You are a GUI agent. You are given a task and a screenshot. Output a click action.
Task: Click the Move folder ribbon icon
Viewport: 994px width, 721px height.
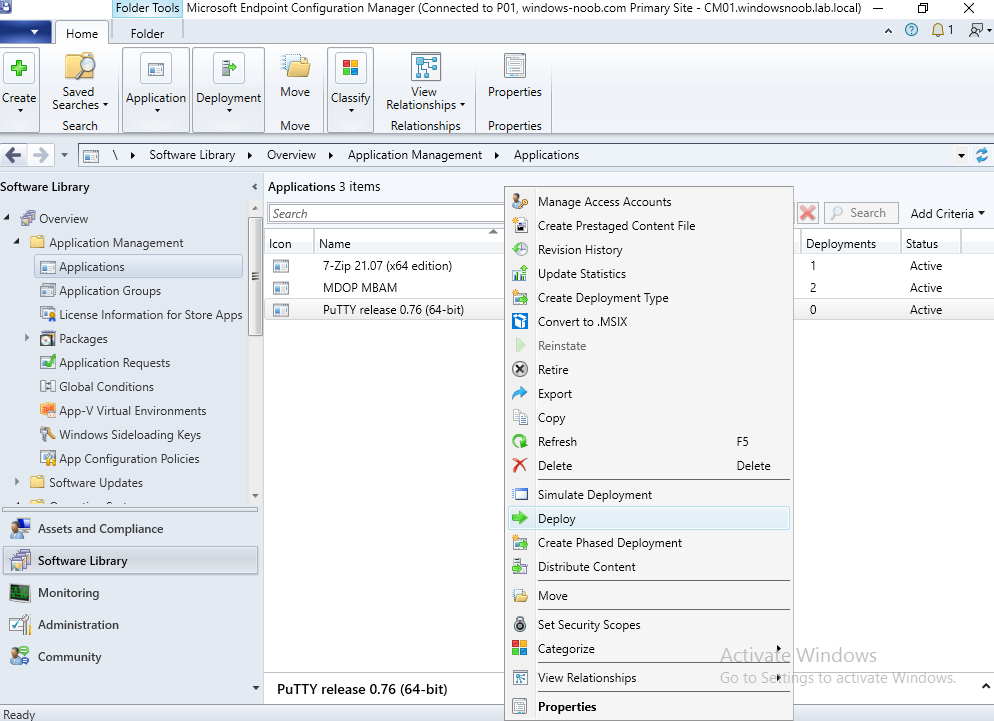coord(295,67)
